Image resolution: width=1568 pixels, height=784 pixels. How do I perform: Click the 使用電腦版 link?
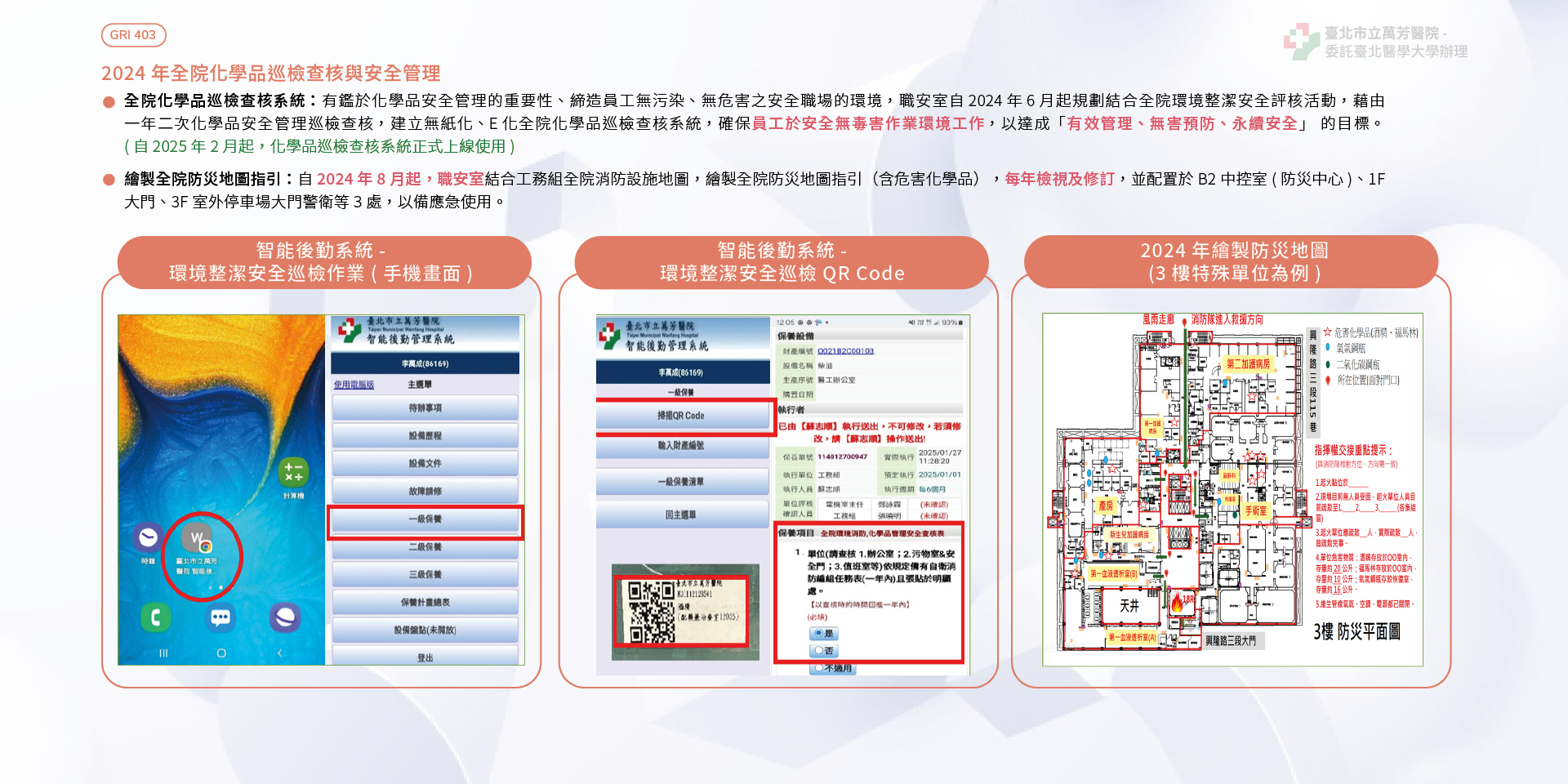[354, 385]
